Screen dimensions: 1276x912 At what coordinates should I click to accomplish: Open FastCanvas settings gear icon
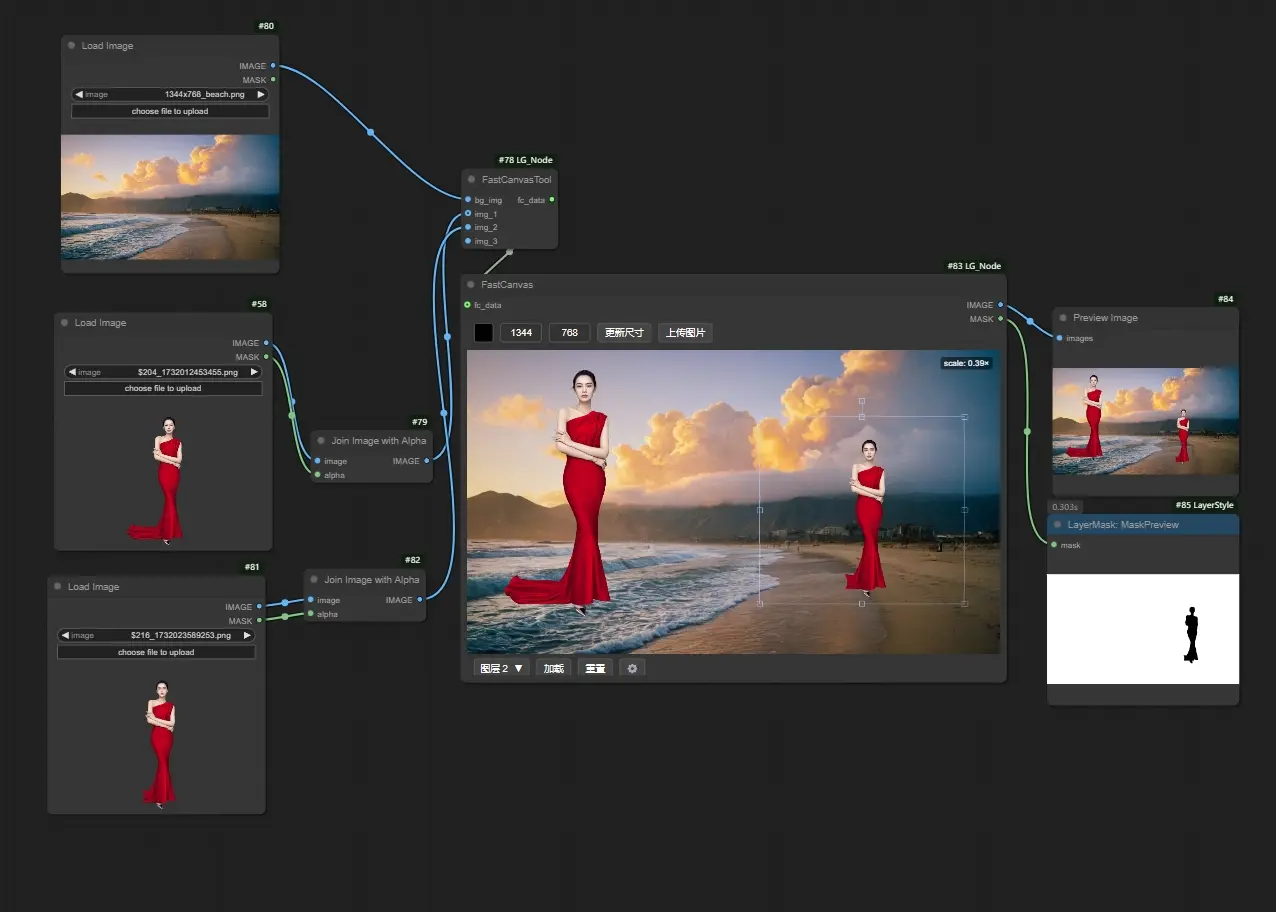click(x=632, y=668)
